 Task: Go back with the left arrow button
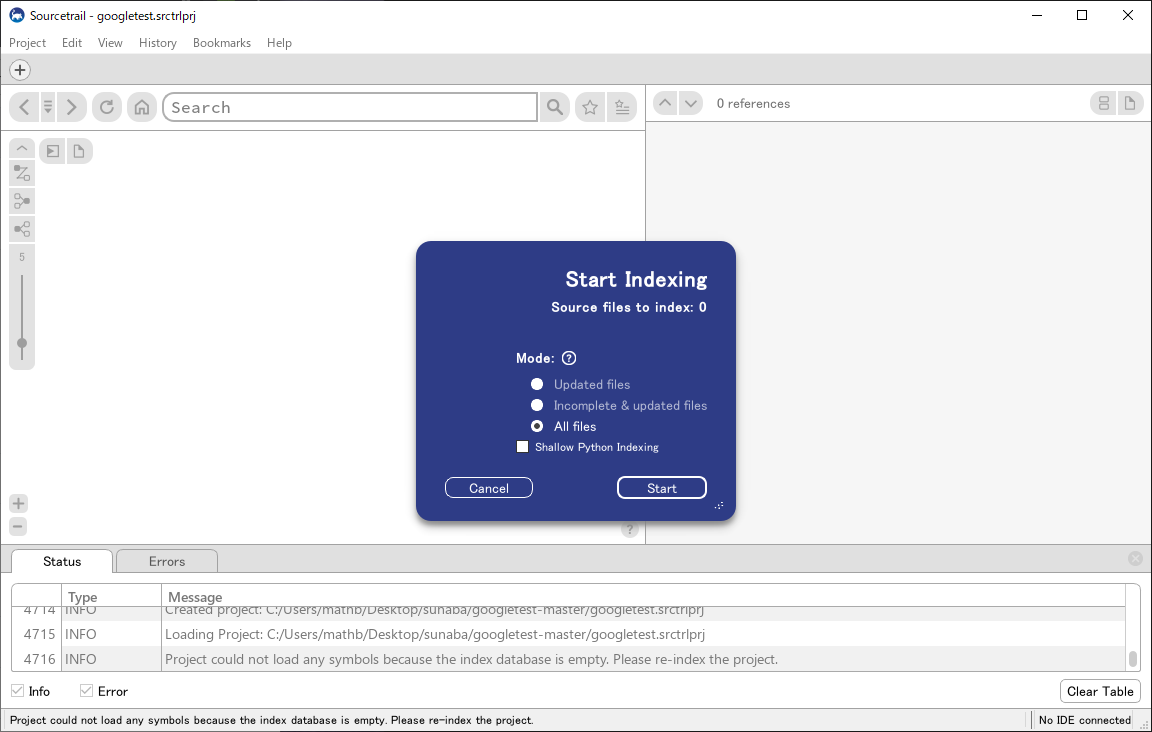click(24, 107)
